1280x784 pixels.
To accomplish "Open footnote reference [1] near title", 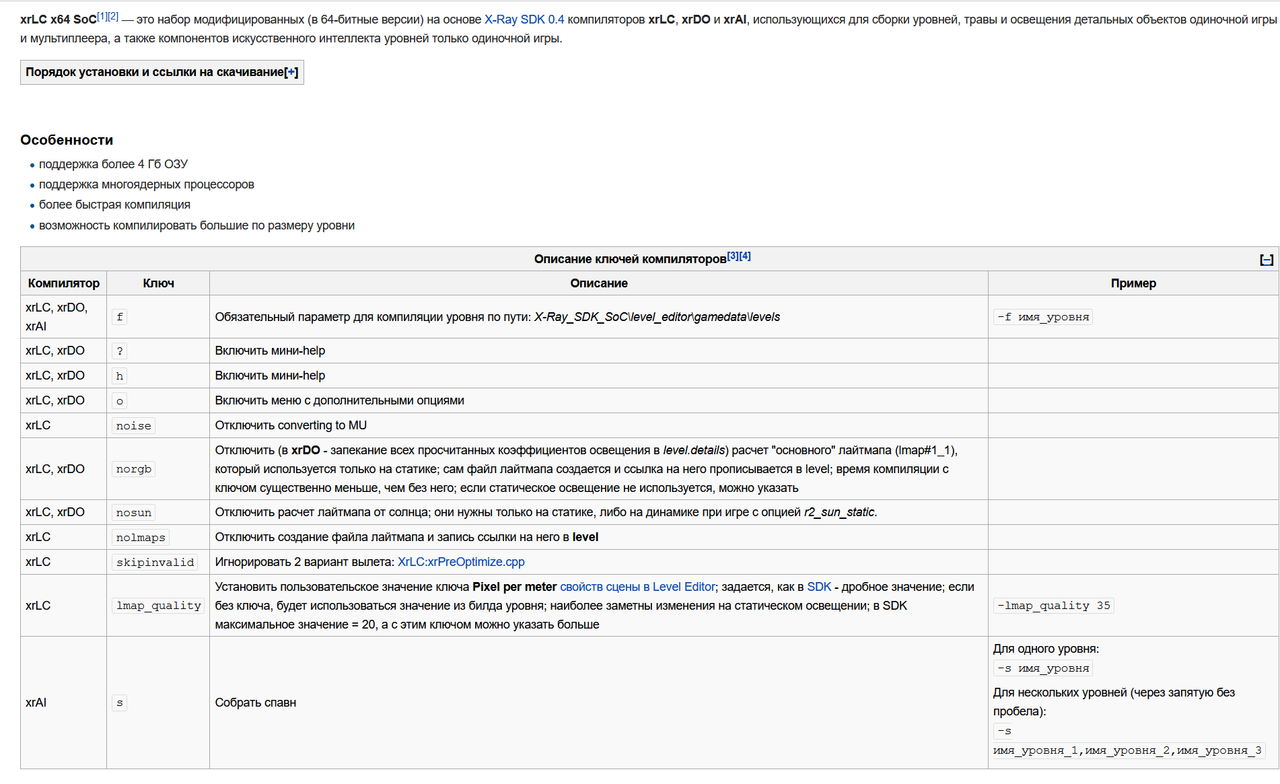I will coord(102,16).
